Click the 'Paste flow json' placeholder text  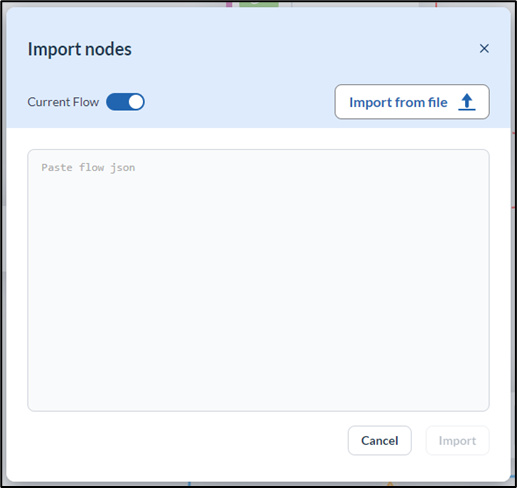click(x=88, y=167)
